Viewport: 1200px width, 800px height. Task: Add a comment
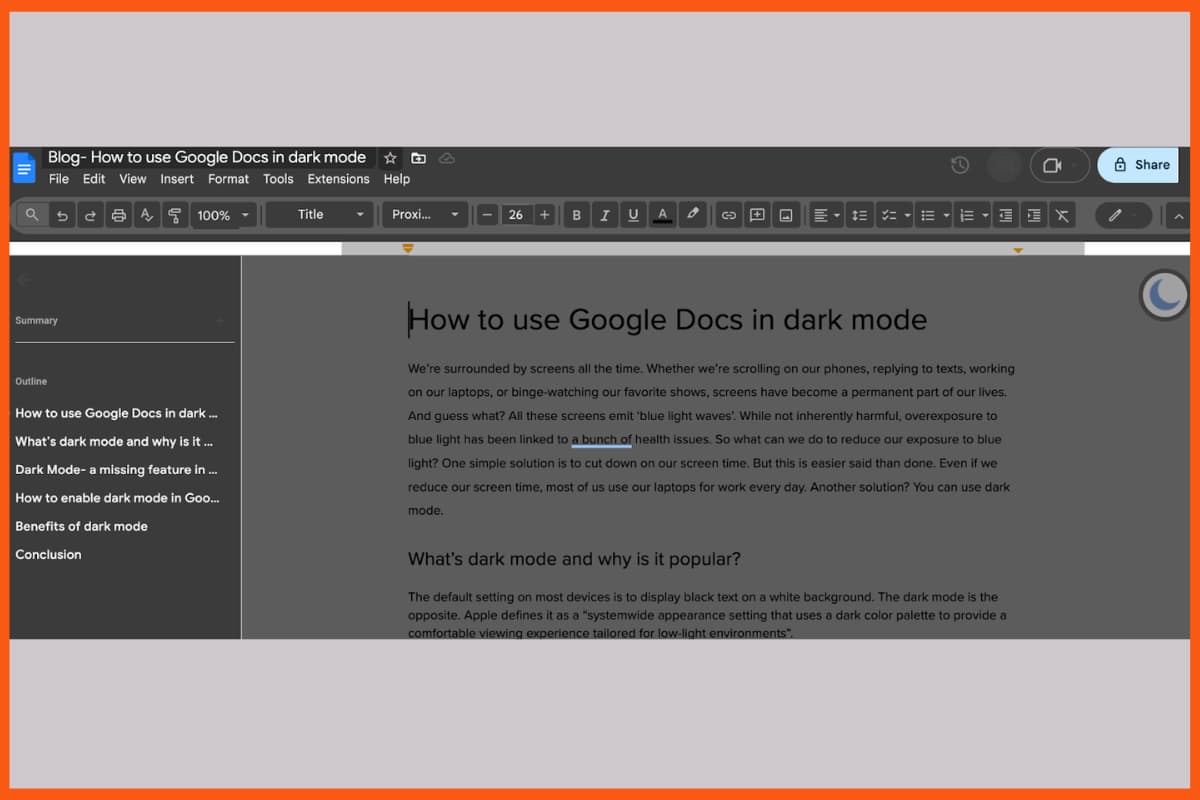click(x=757, y=215)
